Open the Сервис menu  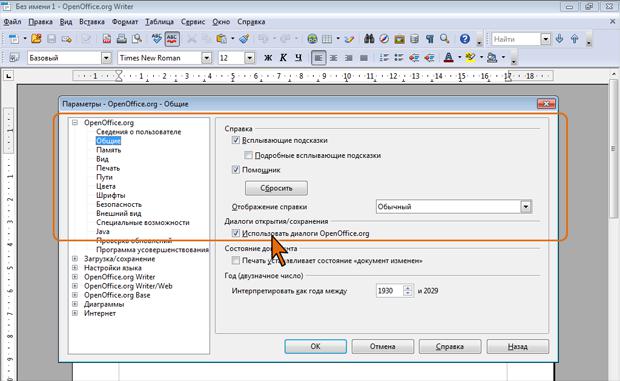point(193,22)
